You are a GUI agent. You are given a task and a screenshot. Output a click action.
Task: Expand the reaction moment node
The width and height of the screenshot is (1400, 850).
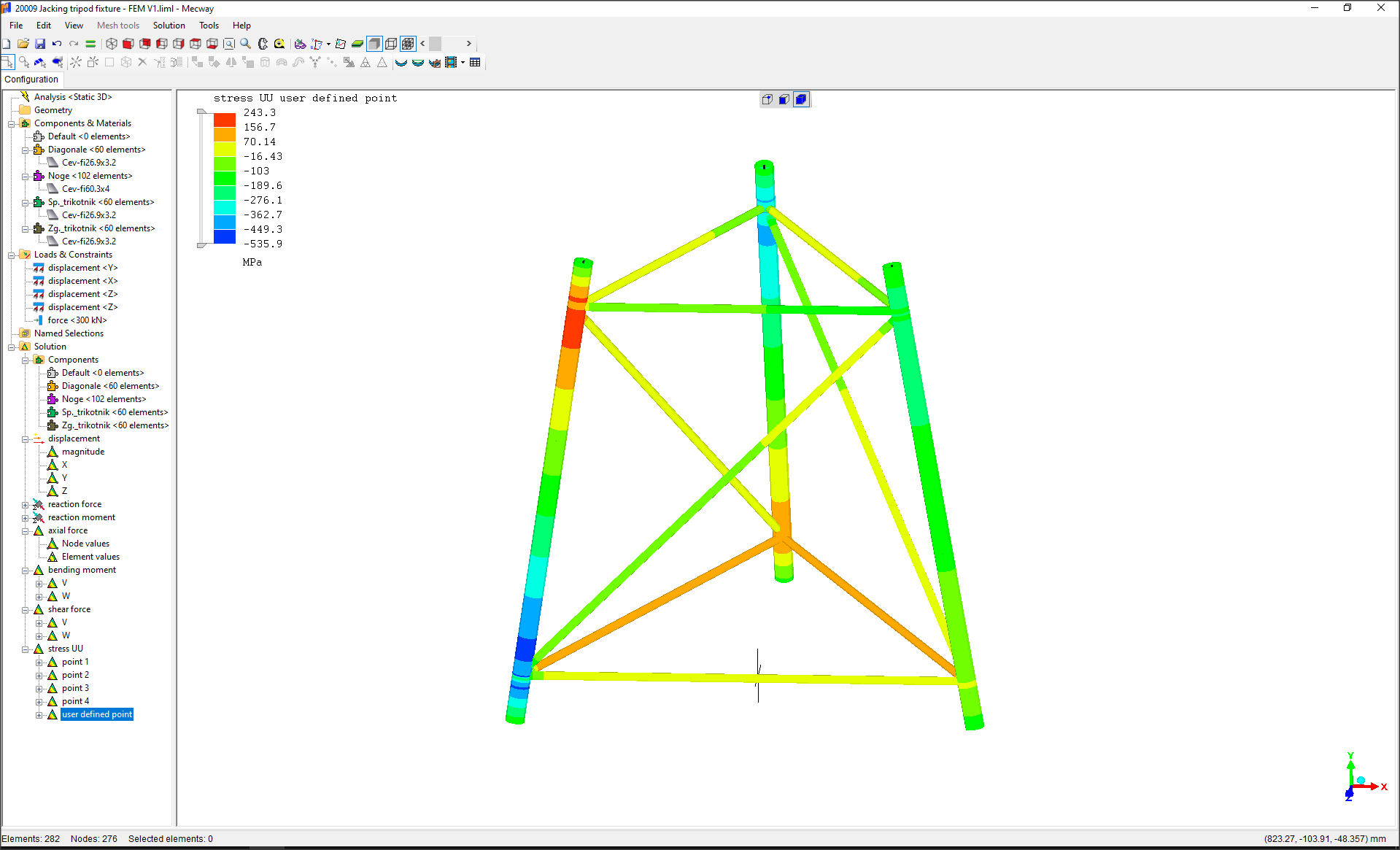click(26, 518)
